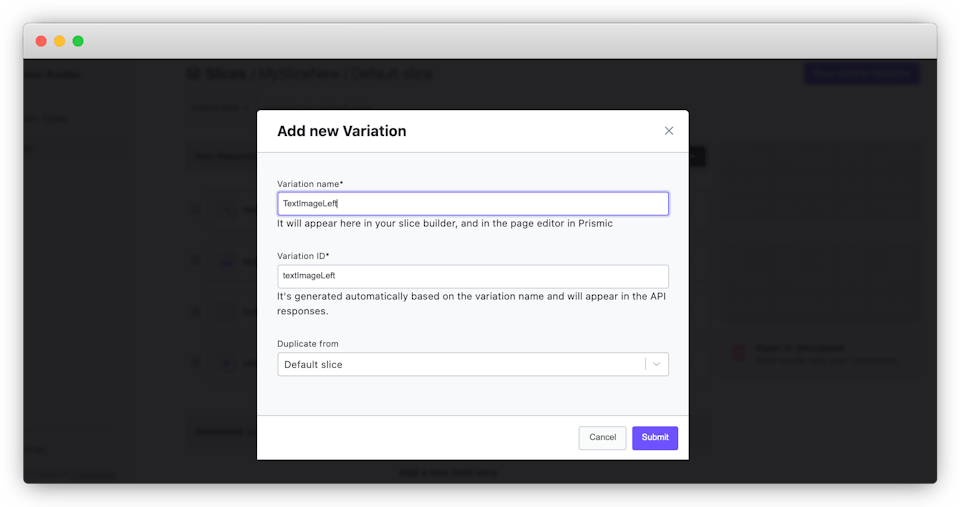Click the "Add new Variation" dialog title
The width and height of the screenshot is (960, 507).
tap(342, 131)
